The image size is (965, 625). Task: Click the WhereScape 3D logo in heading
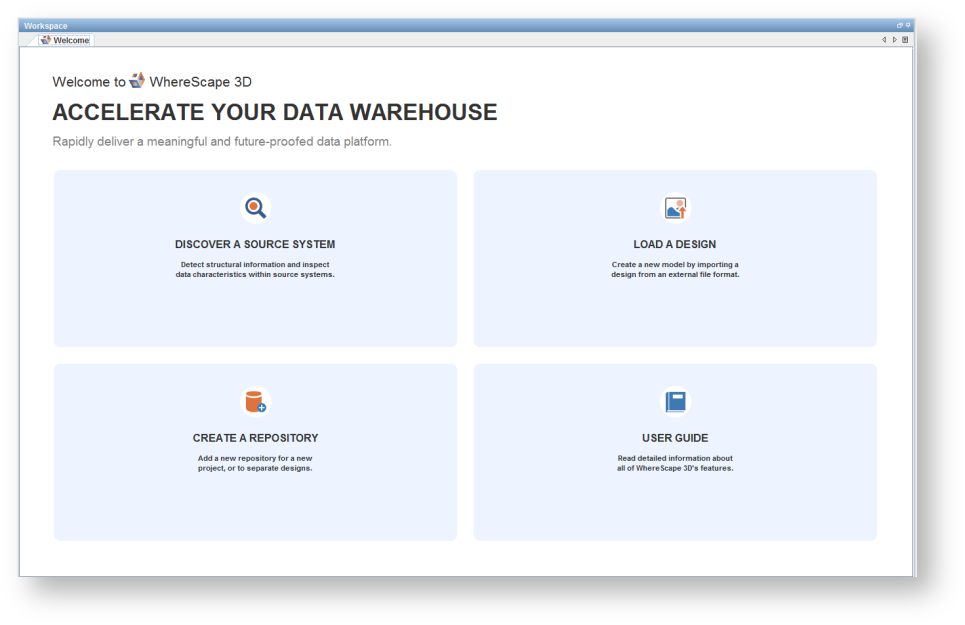[x=137, y=81]
